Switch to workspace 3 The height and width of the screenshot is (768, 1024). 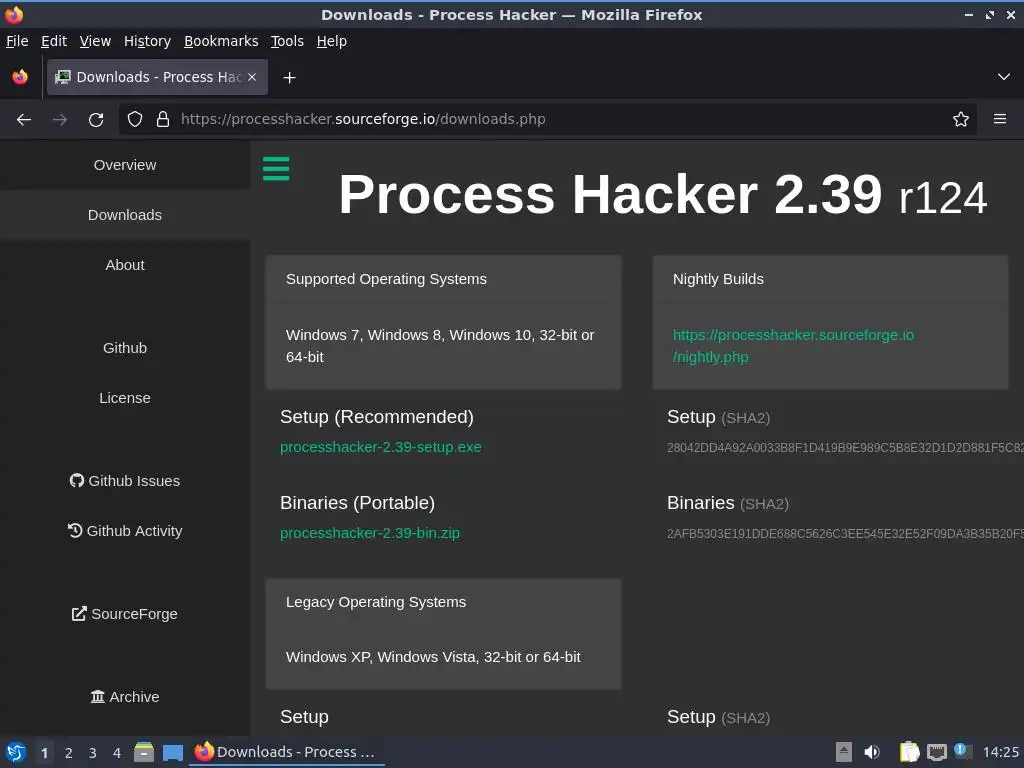[x=93, y=753]
